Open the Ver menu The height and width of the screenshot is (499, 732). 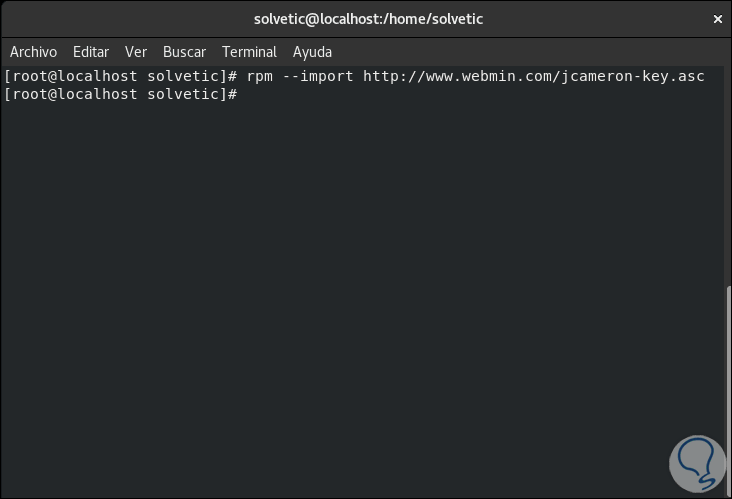[x=136, y=52]
